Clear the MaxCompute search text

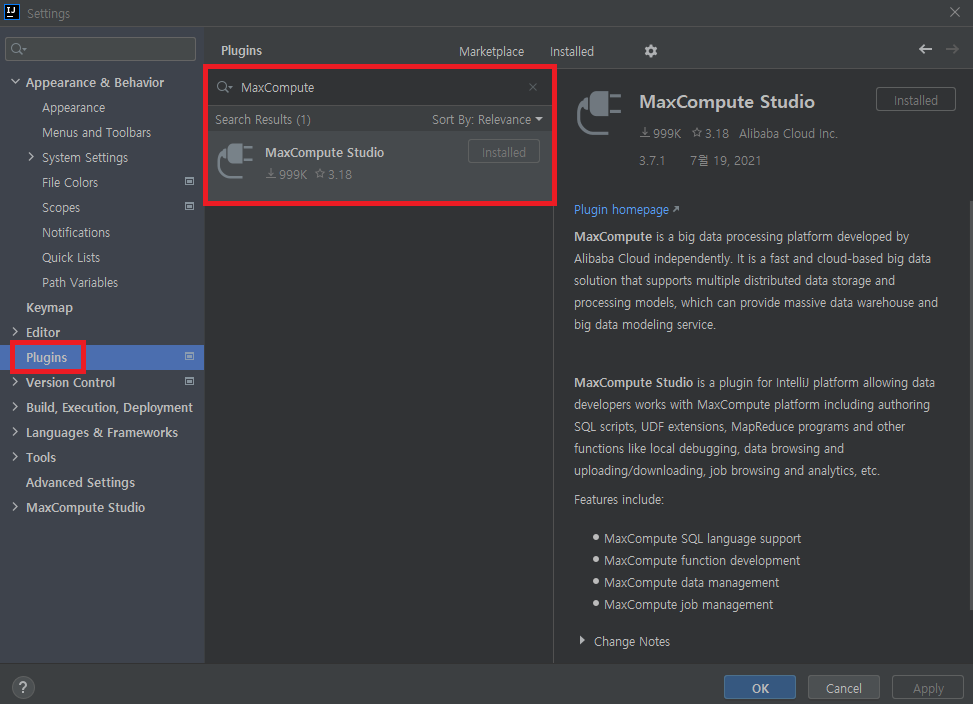(x=533, y=88)
